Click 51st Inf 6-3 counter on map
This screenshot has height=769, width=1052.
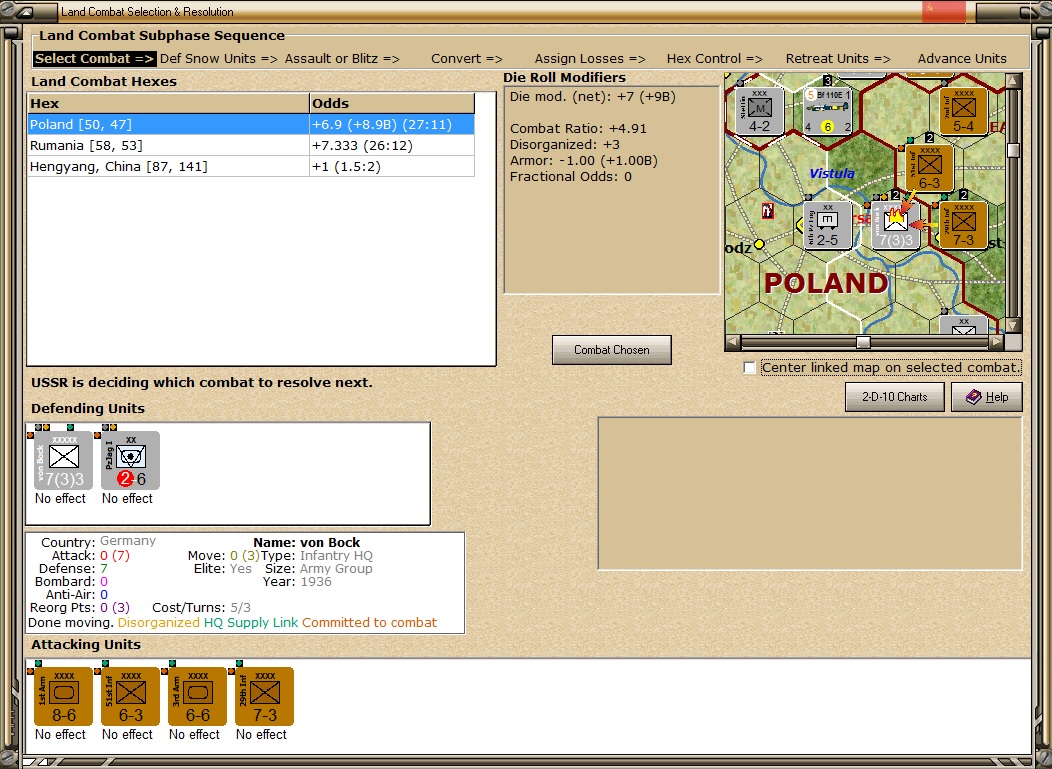[929, 168]
